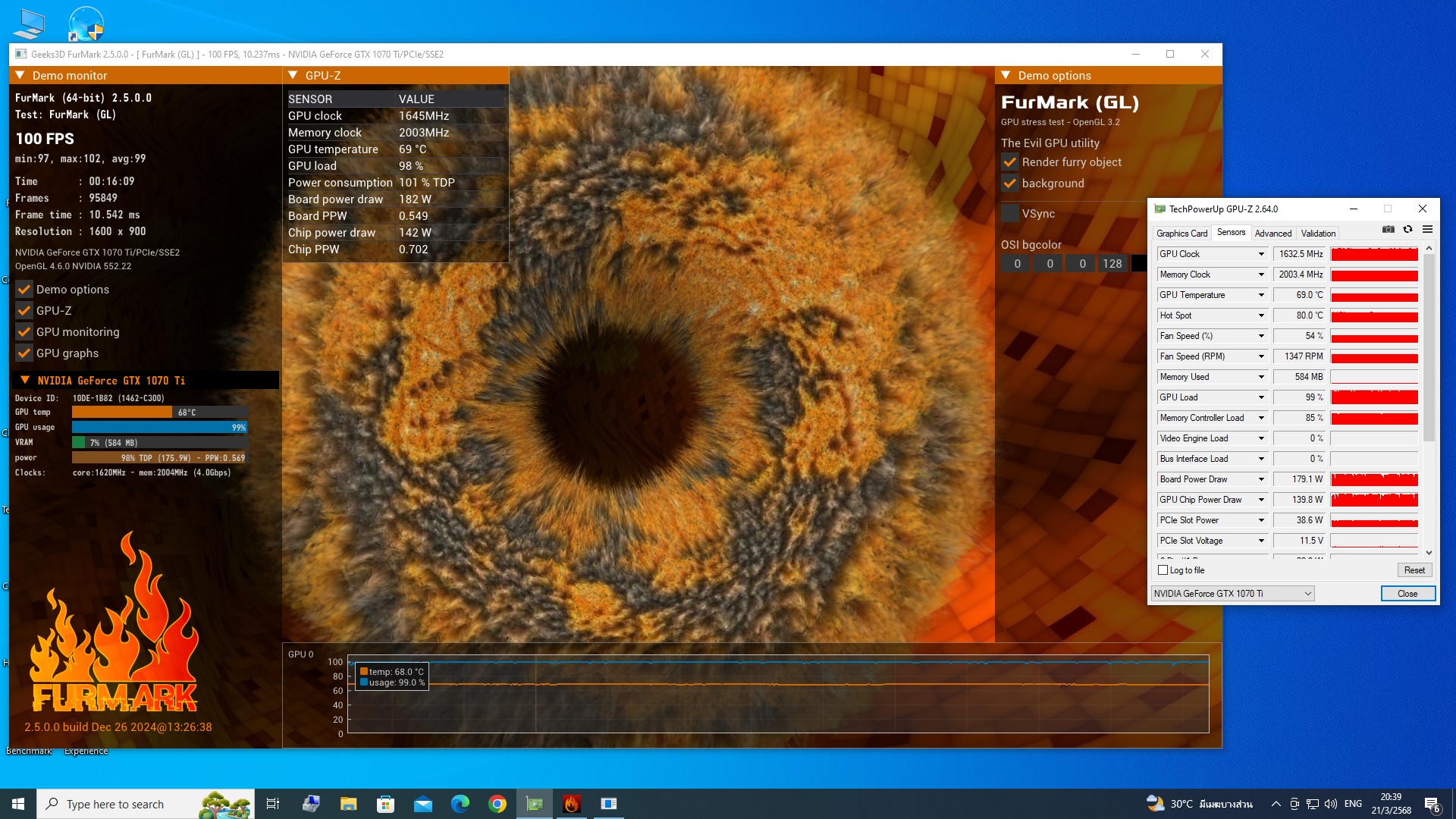Screen dimensions: 1456x819
Task: Click the OSI bgcolor alpha value 128
Action: [1112, 264]
